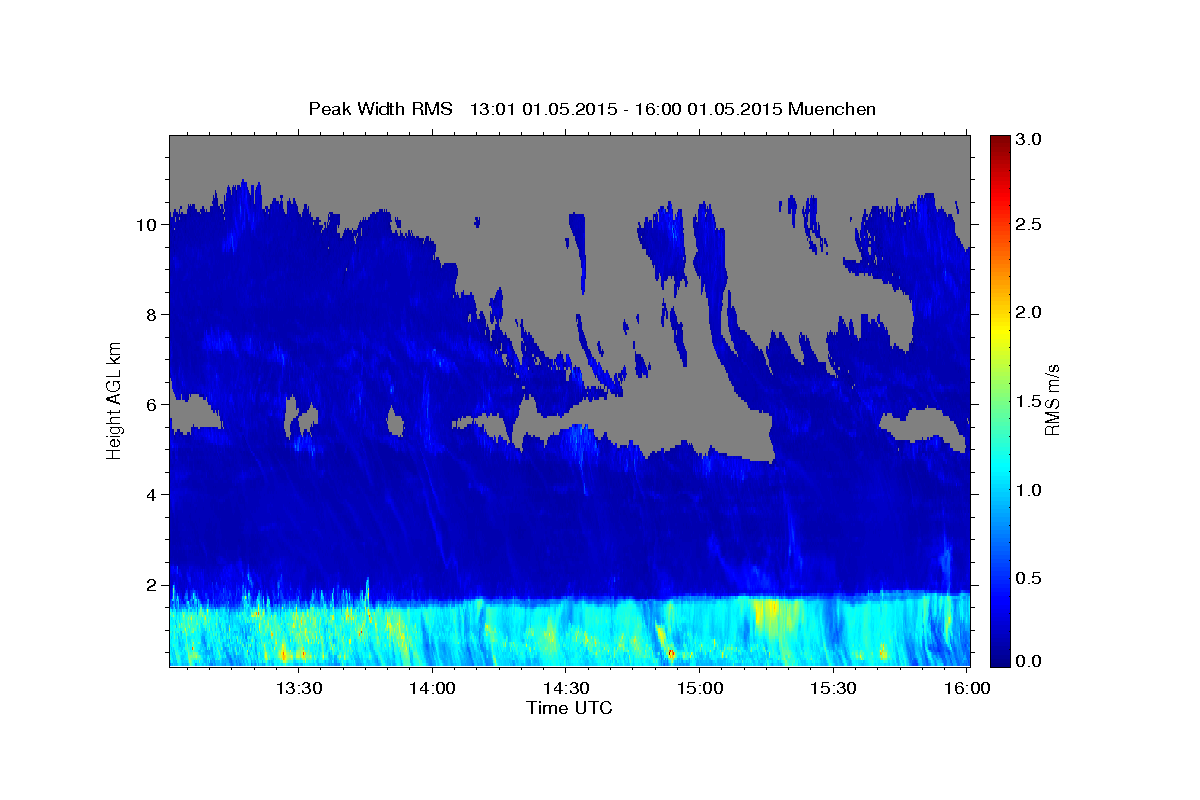This screenshot has width=1200, height=800.
Task: Click the 13:30 time tick label
Action: click(x=298, y=688)
